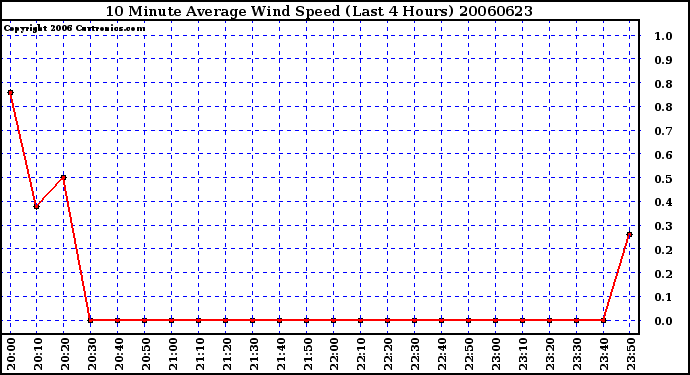The image size is (690, 375).
Task: Select the 23:40 time axis label
Action: coord(605,354)
